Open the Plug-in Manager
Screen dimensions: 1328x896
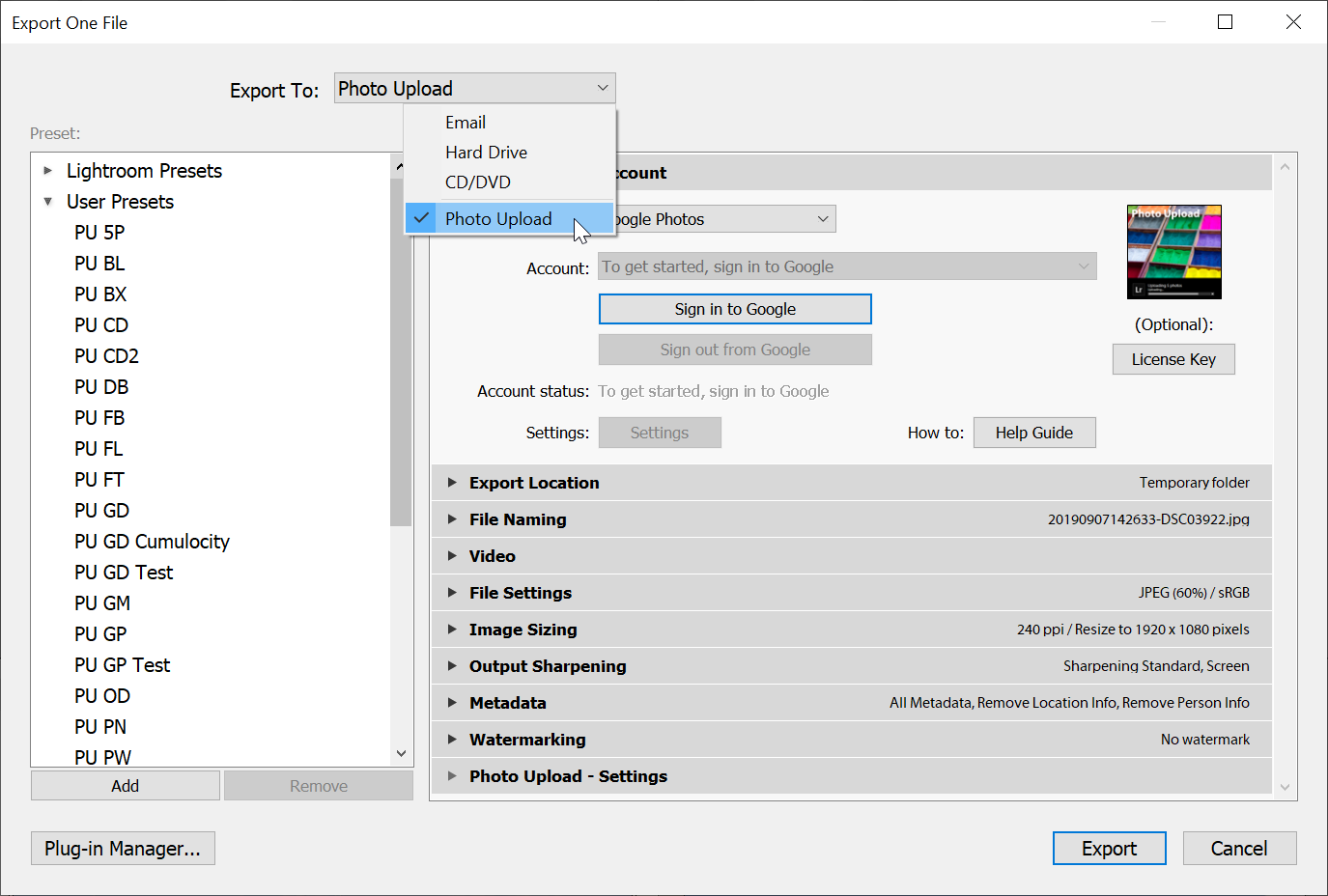click(123, 849)
